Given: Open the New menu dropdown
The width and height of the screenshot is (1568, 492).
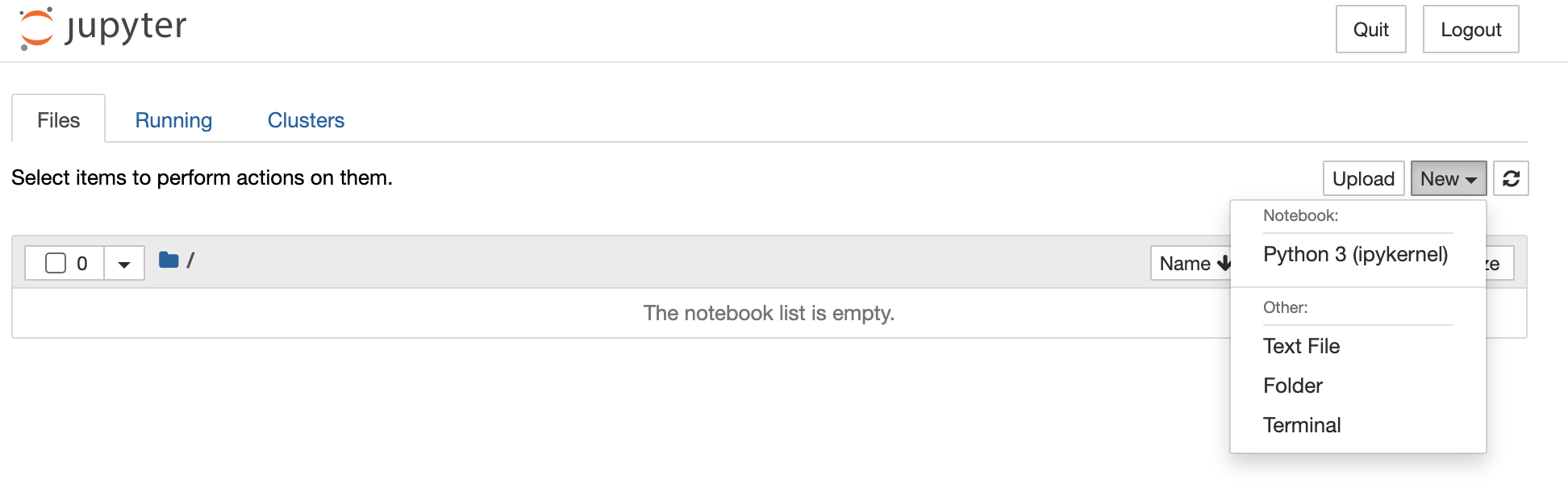Looking at the screenshot, I should 1448,178.
